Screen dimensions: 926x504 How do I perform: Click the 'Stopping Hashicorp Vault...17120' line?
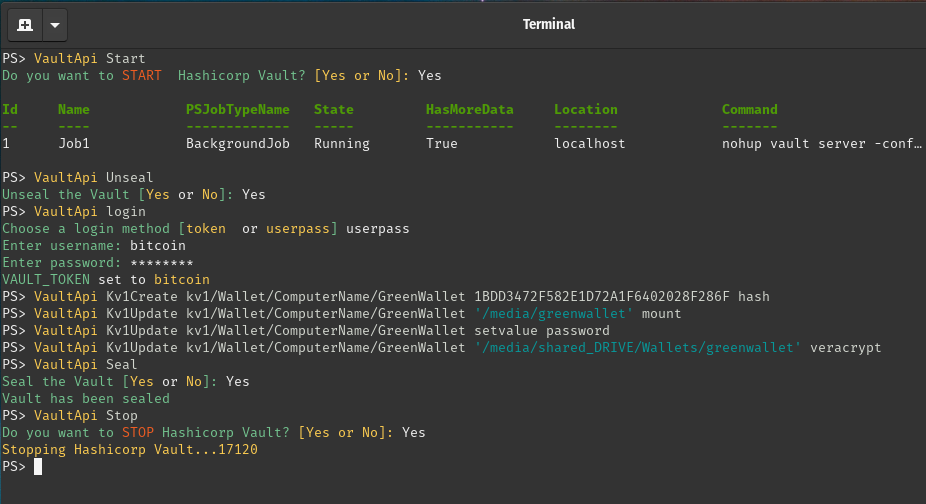click(x=130, y=450)
